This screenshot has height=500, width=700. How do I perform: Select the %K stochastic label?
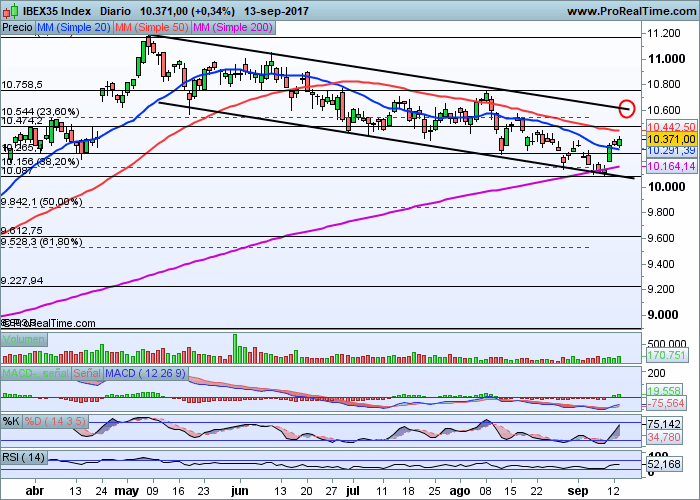(x=11, y=421)
